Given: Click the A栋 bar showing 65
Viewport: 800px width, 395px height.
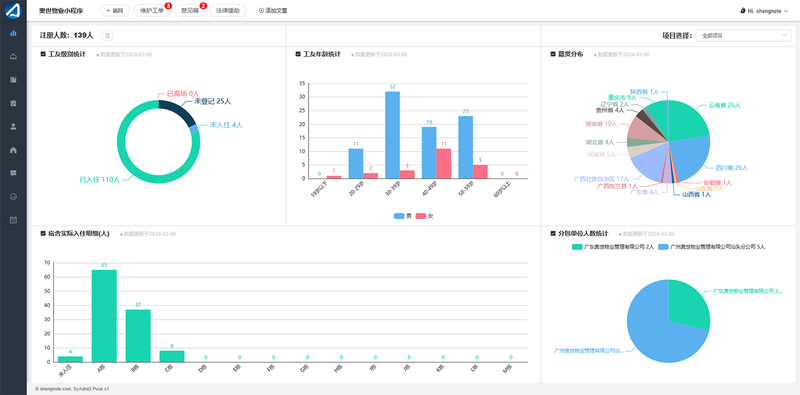Looking at the screenshot, I should pyautogui.click(x=104, y=316).
